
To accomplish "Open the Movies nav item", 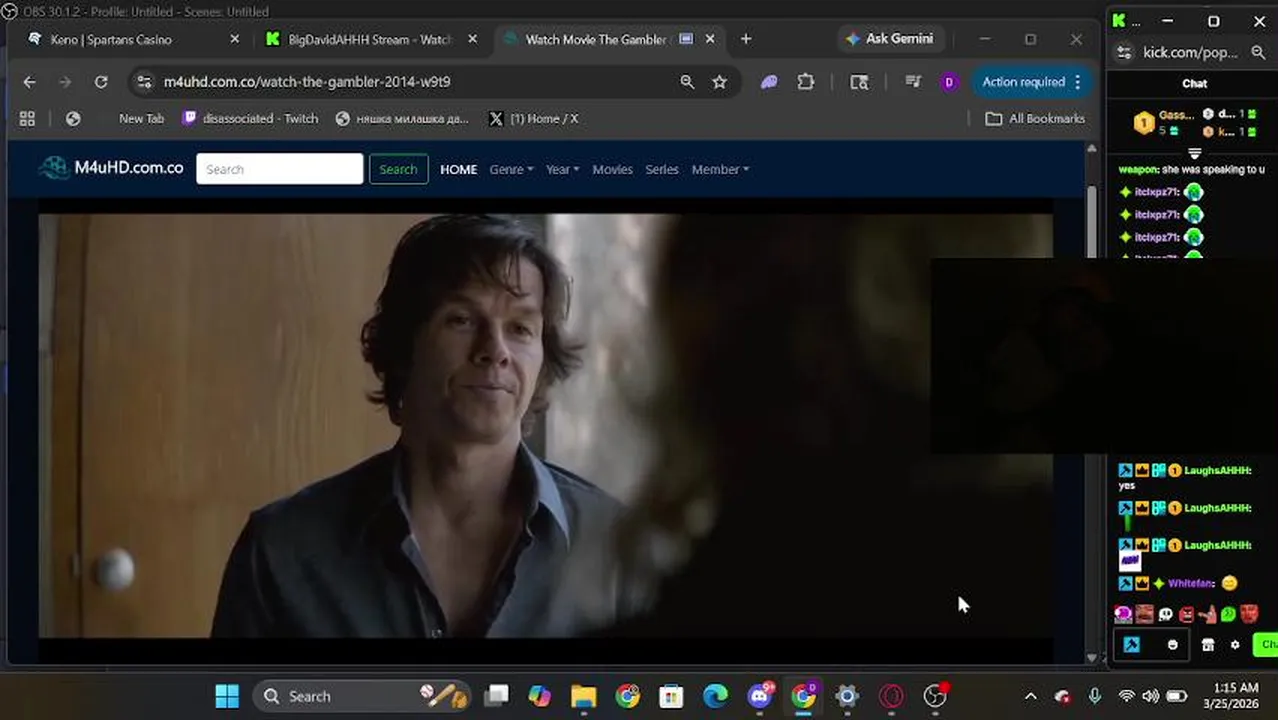I will 612,169.
